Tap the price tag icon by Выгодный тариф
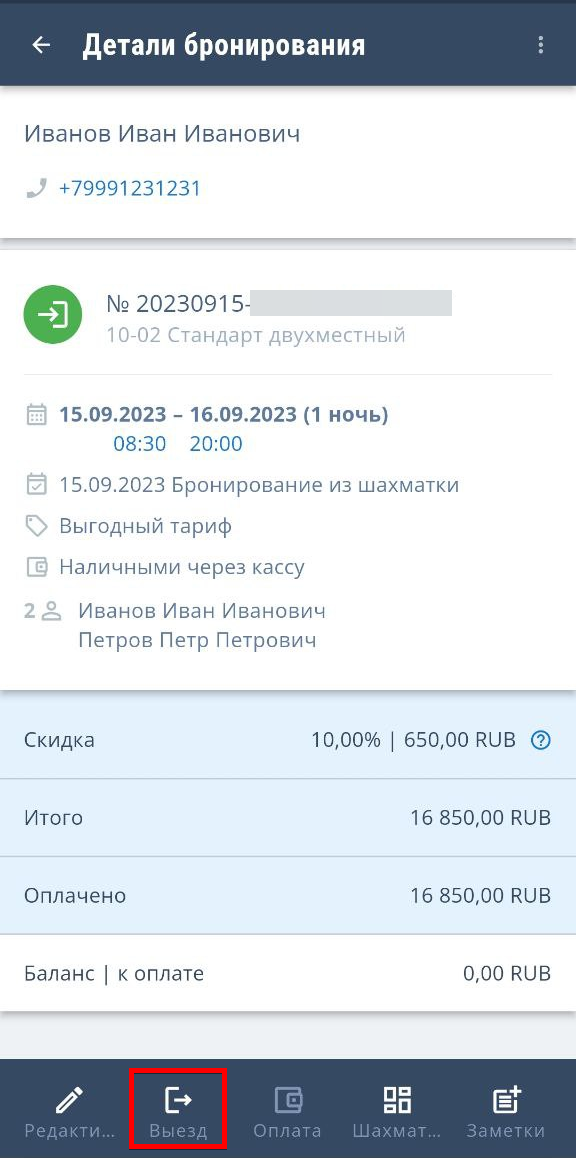576x1158 pixels. (35, 527)
